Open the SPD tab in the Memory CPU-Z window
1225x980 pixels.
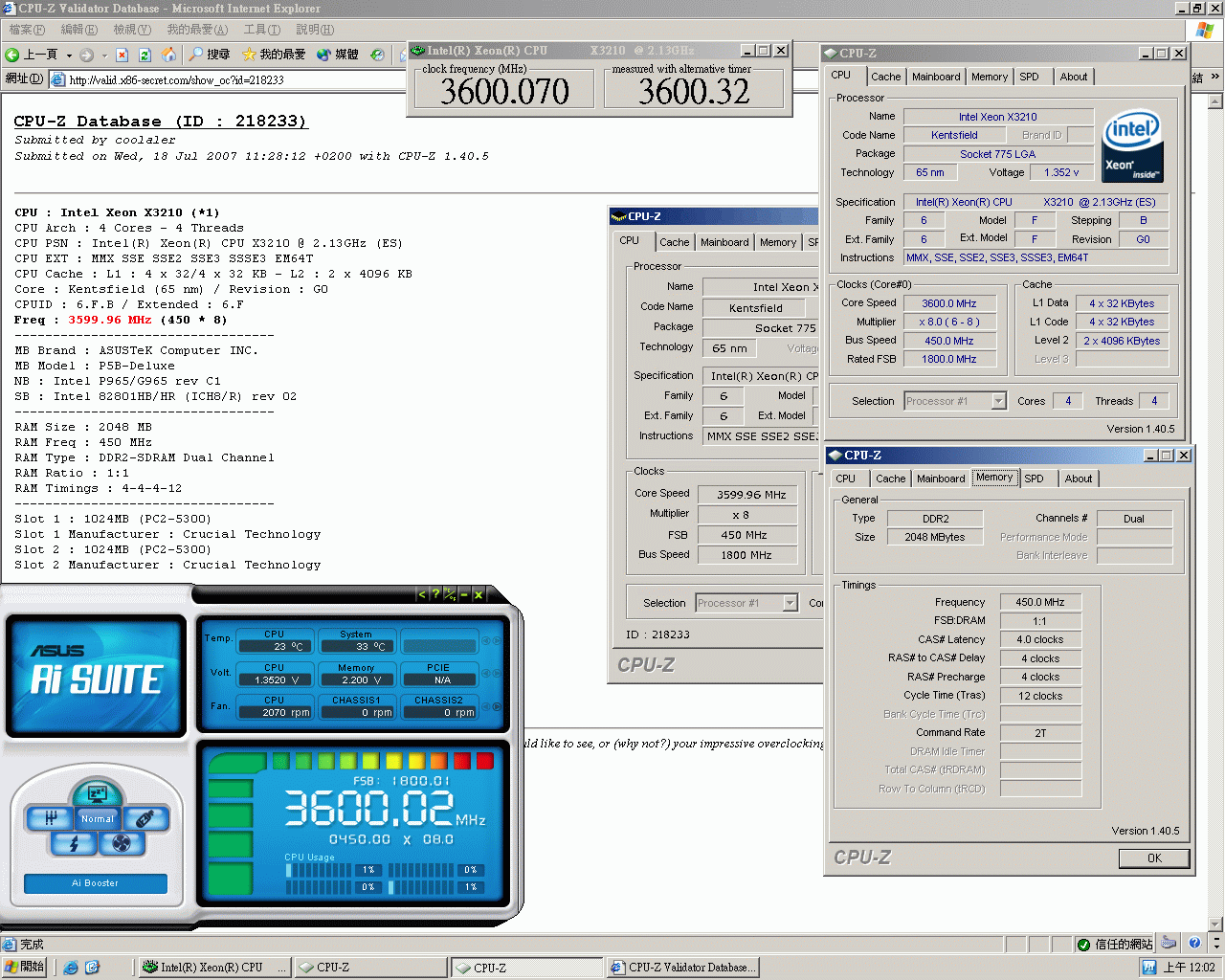(1034, 479)
